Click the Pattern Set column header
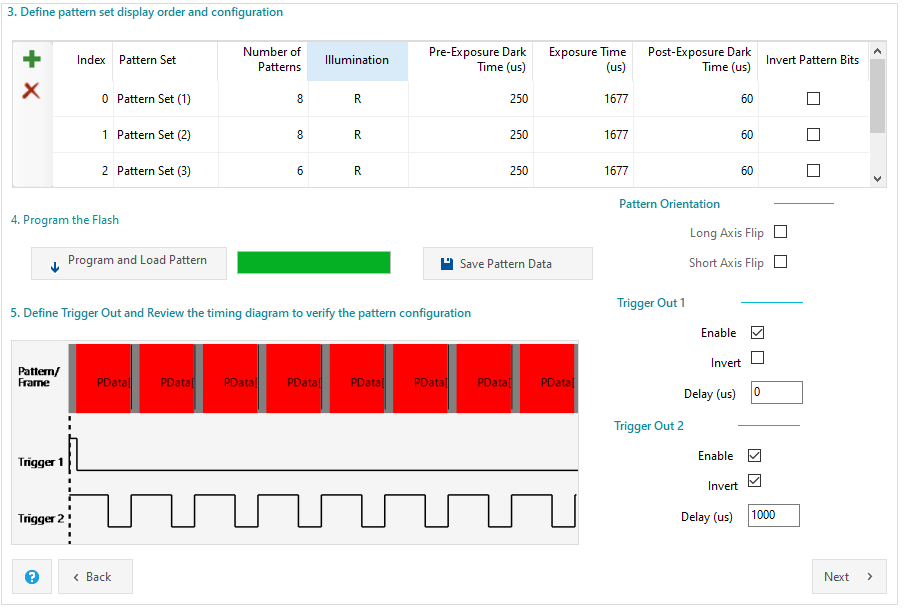Viewport: 906px width, 608px height. pyautogui.click(x=165, y=60)
